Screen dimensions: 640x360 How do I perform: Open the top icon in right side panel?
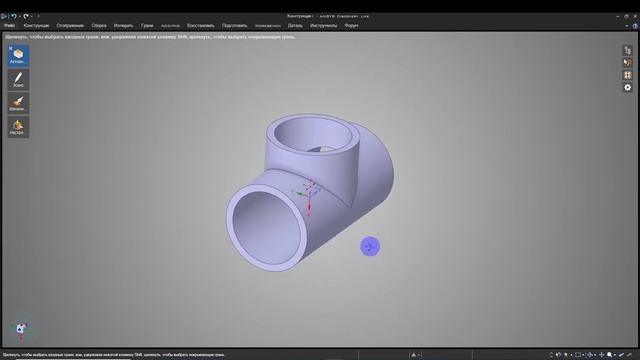627,50
